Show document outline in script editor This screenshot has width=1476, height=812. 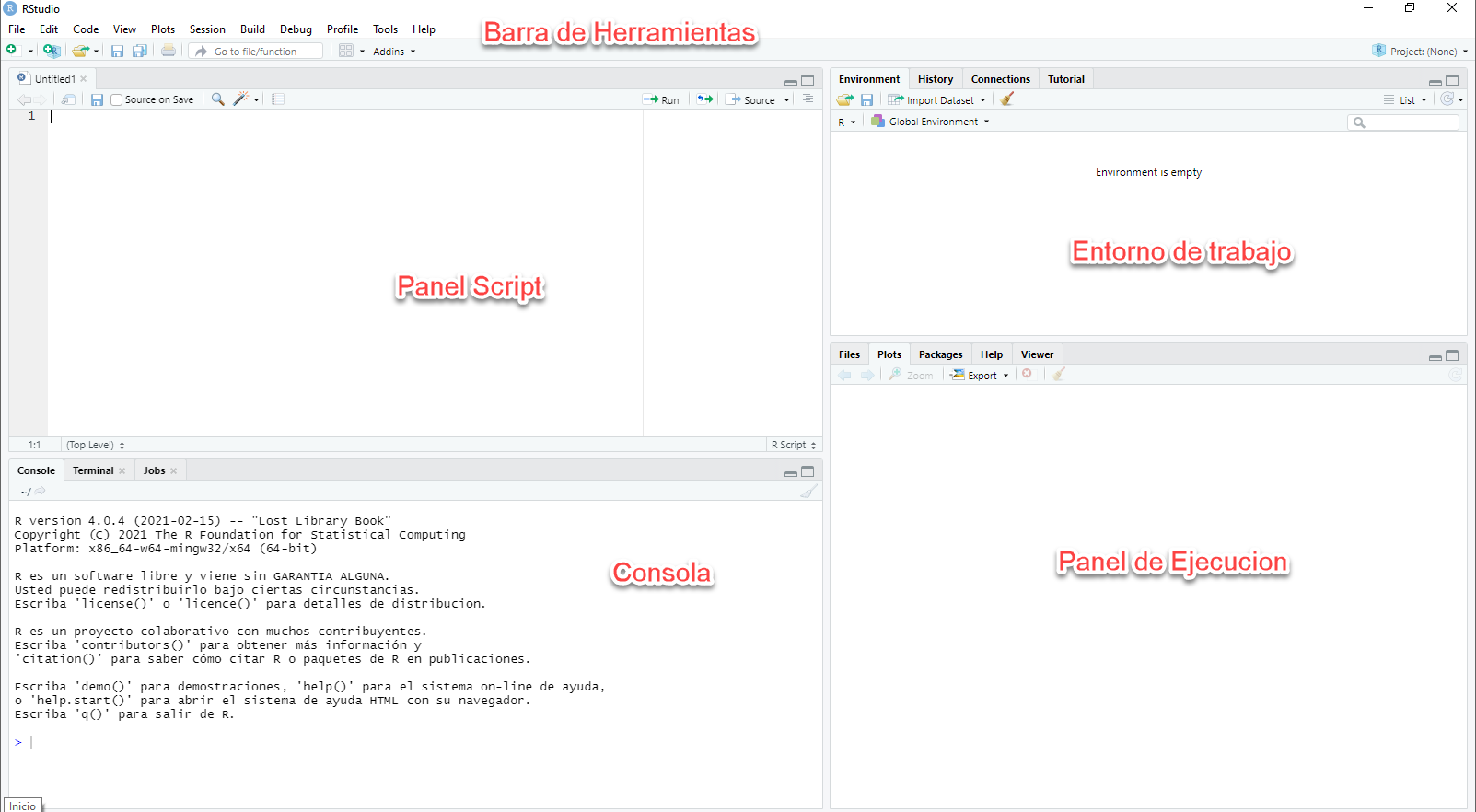coord(808,99)
